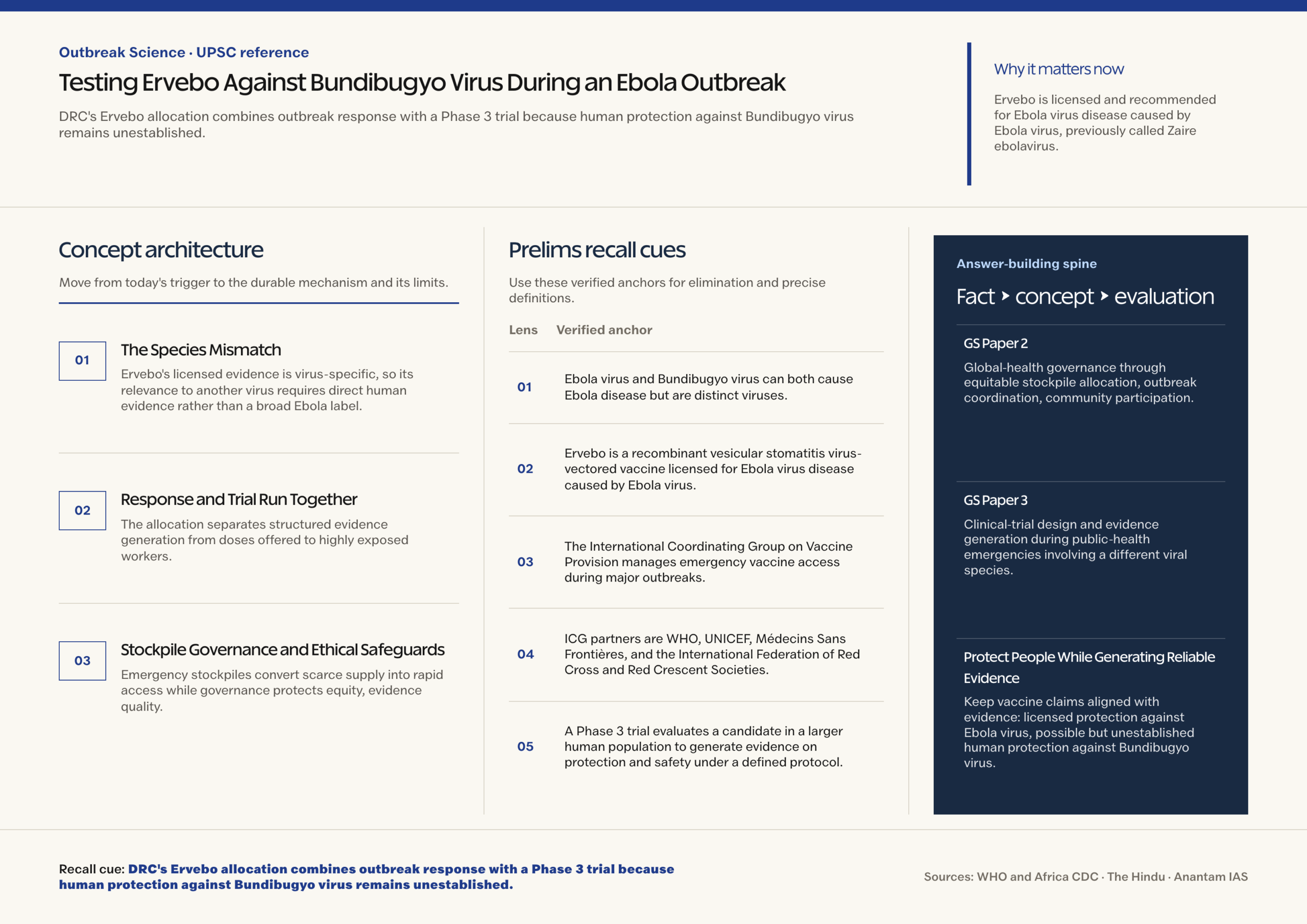Click Protect People While Generating Reliable Evidence heading
The width and height of the screenshot is (1307, 924).
pos(1088,667)
